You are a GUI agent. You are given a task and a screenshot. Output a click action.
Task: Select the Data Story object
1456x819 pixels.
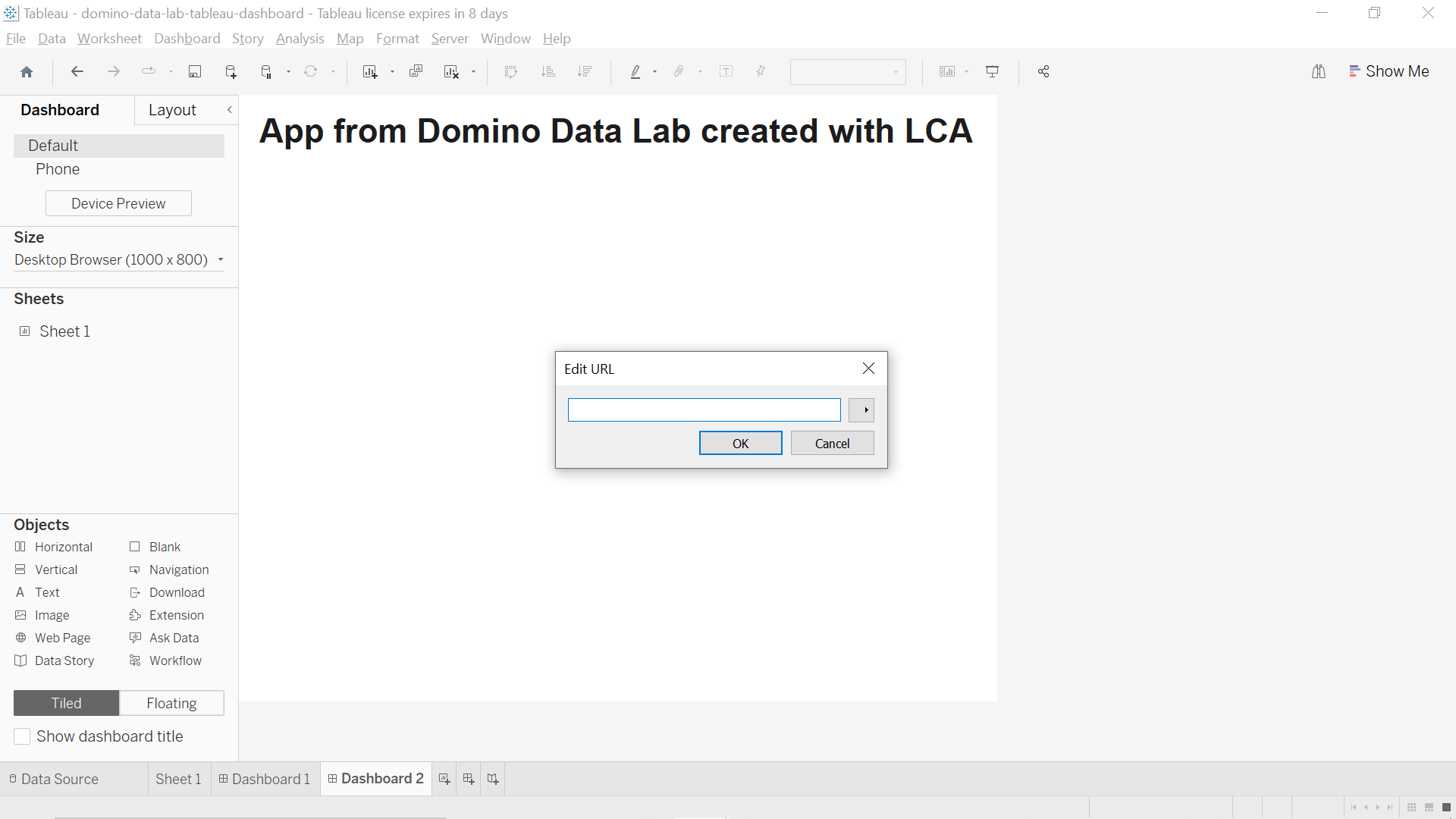click(x=55, y=661)
